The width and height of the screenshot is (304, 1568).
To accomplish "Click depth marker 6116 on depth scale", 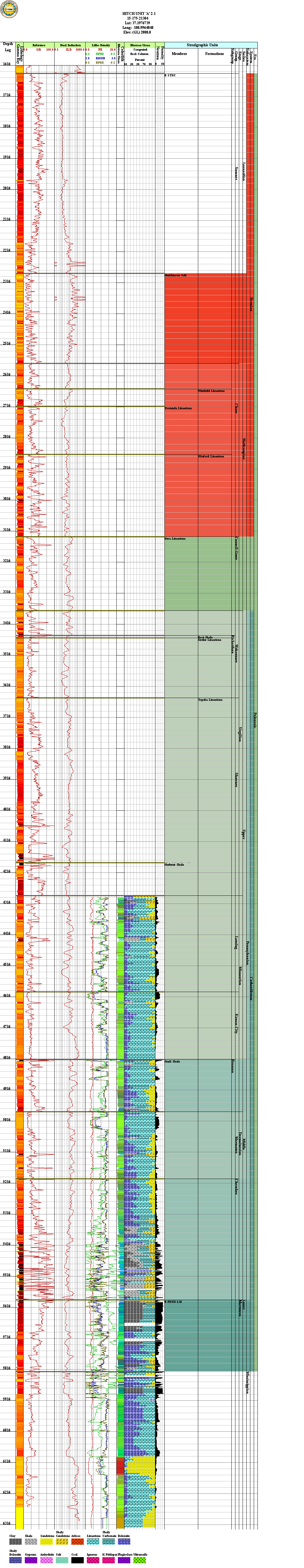I will click(x=7, y=1461).
